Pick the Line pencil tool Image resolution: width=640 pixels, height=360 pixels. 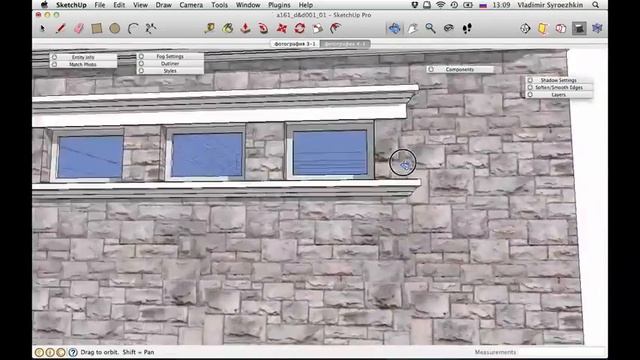tap(60, 28)
